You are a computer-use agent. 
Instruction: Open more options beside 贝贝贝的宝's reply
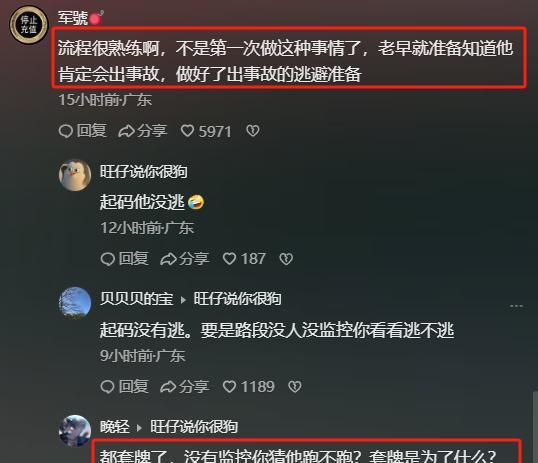coord(516,306)
